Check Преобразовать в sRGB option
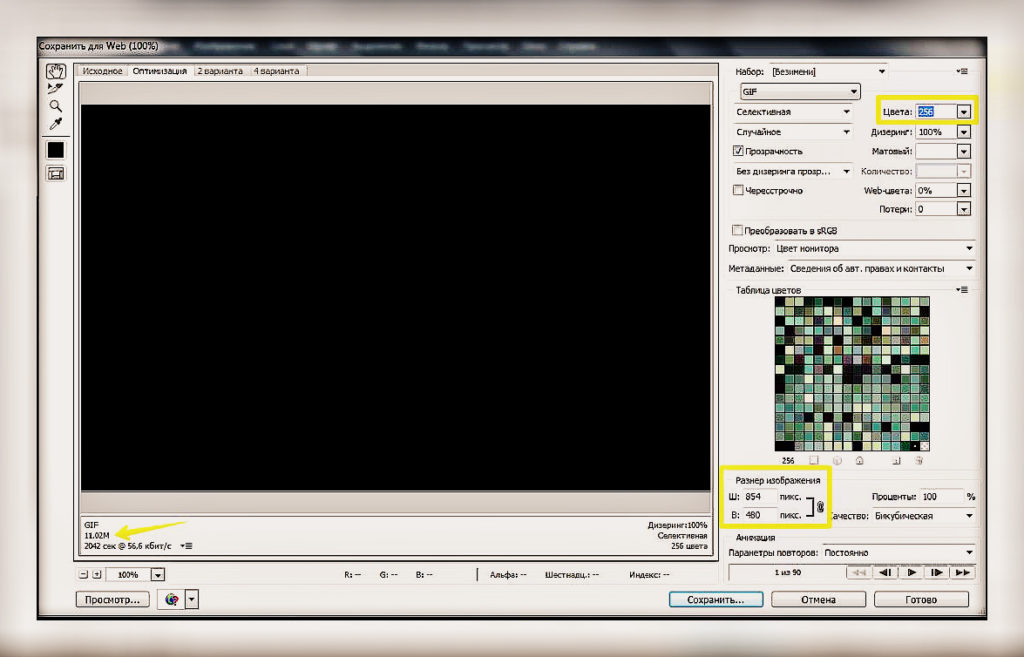 [x=739, y=230]
